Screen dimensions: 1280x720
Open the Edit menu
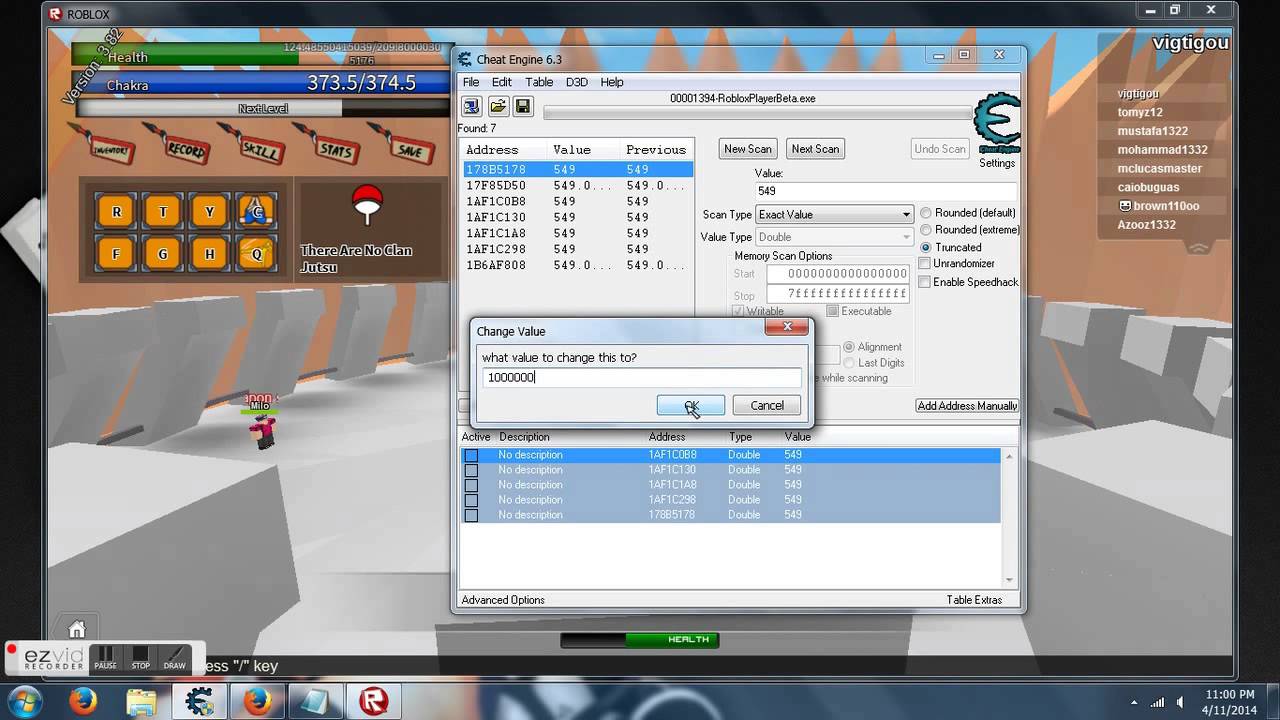point(502,82)
